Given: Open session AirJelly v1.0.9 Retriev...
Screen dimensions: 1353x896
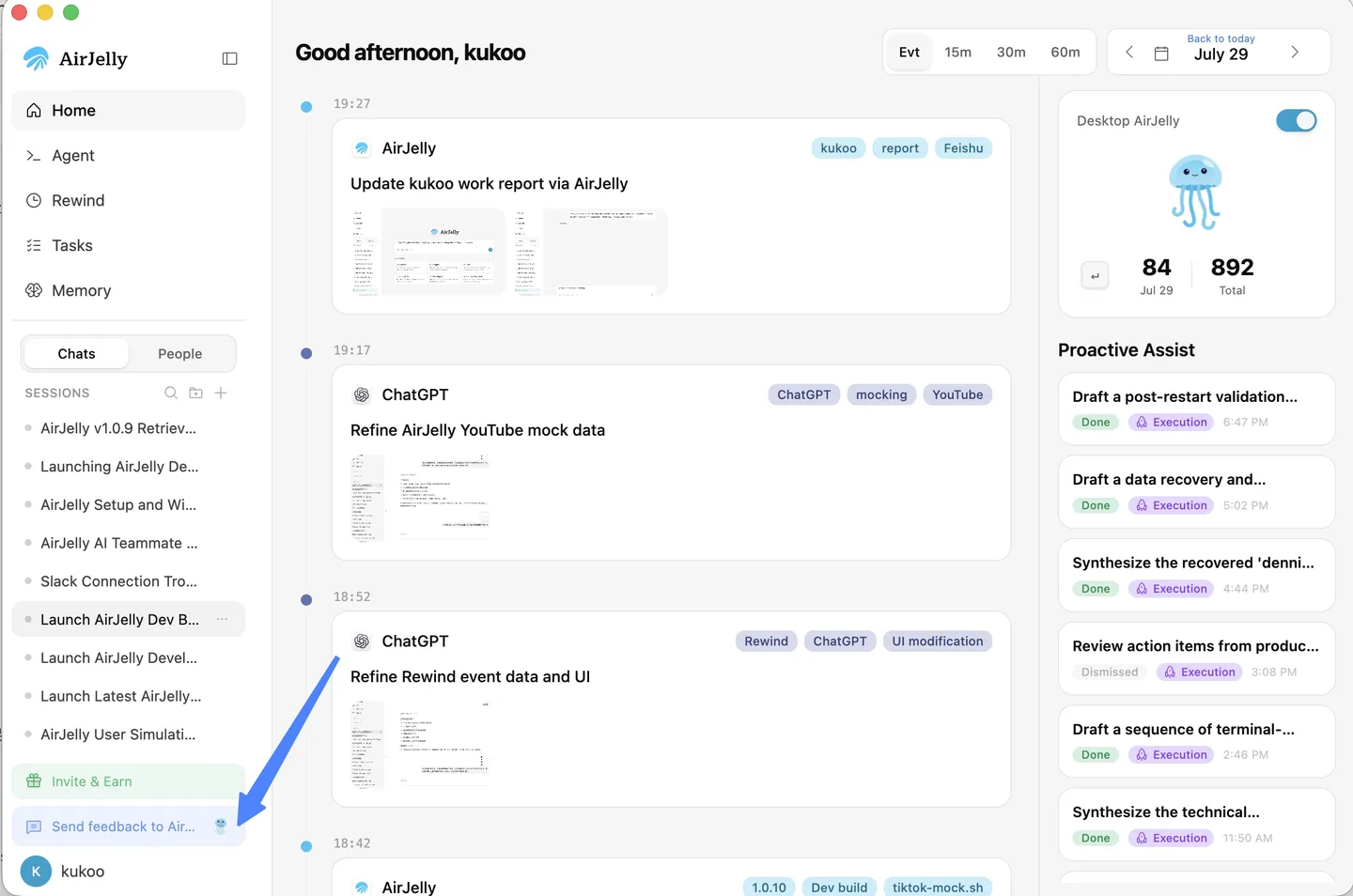Looking at the screenshot, I should pos(129,428).
